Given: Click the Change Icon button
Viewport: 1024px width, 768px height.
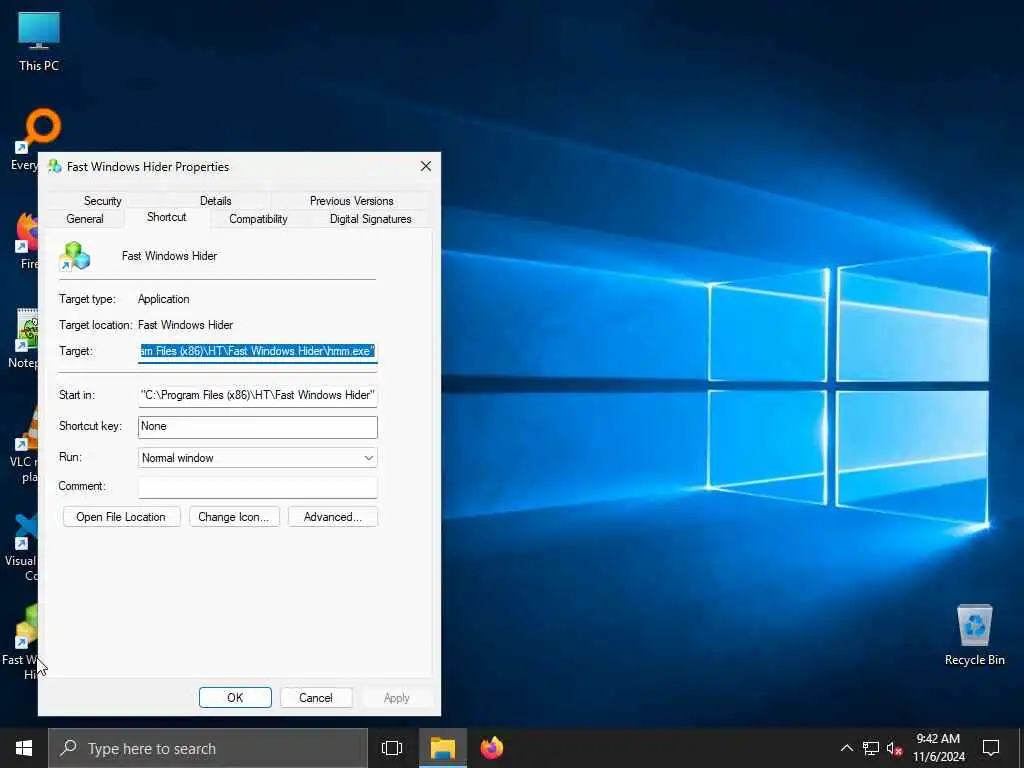Looking at the screenshot, I should [234, 517].
